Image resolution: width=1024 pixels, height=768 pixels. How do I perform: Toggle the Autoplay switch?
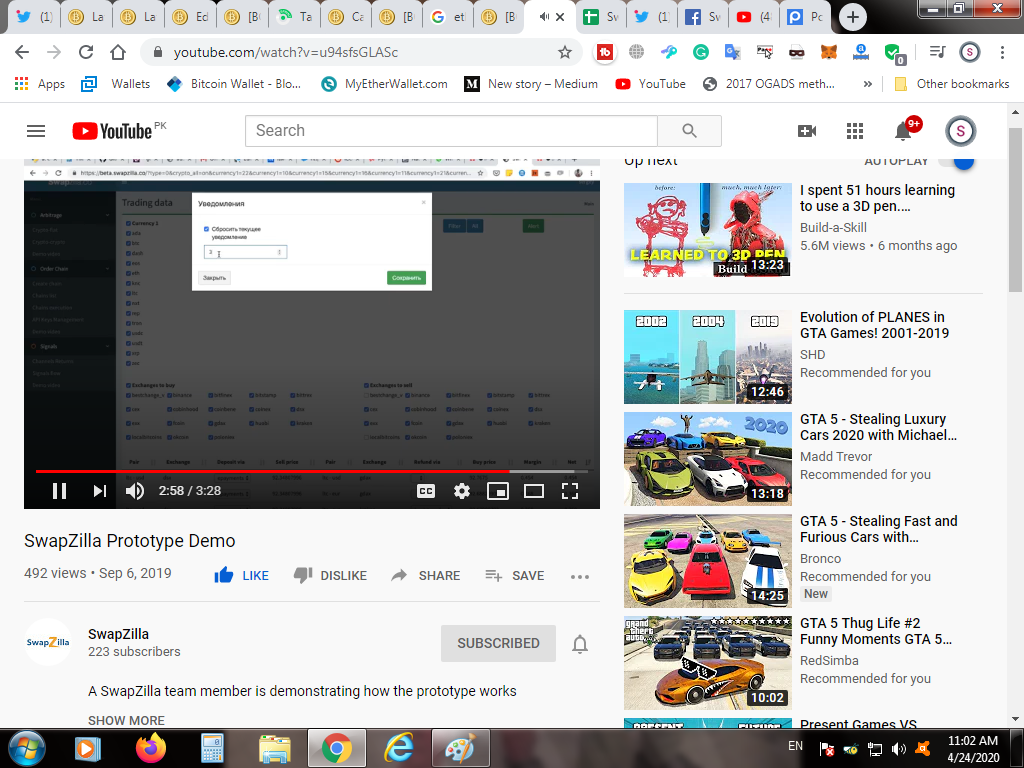(x=957, y=161)
